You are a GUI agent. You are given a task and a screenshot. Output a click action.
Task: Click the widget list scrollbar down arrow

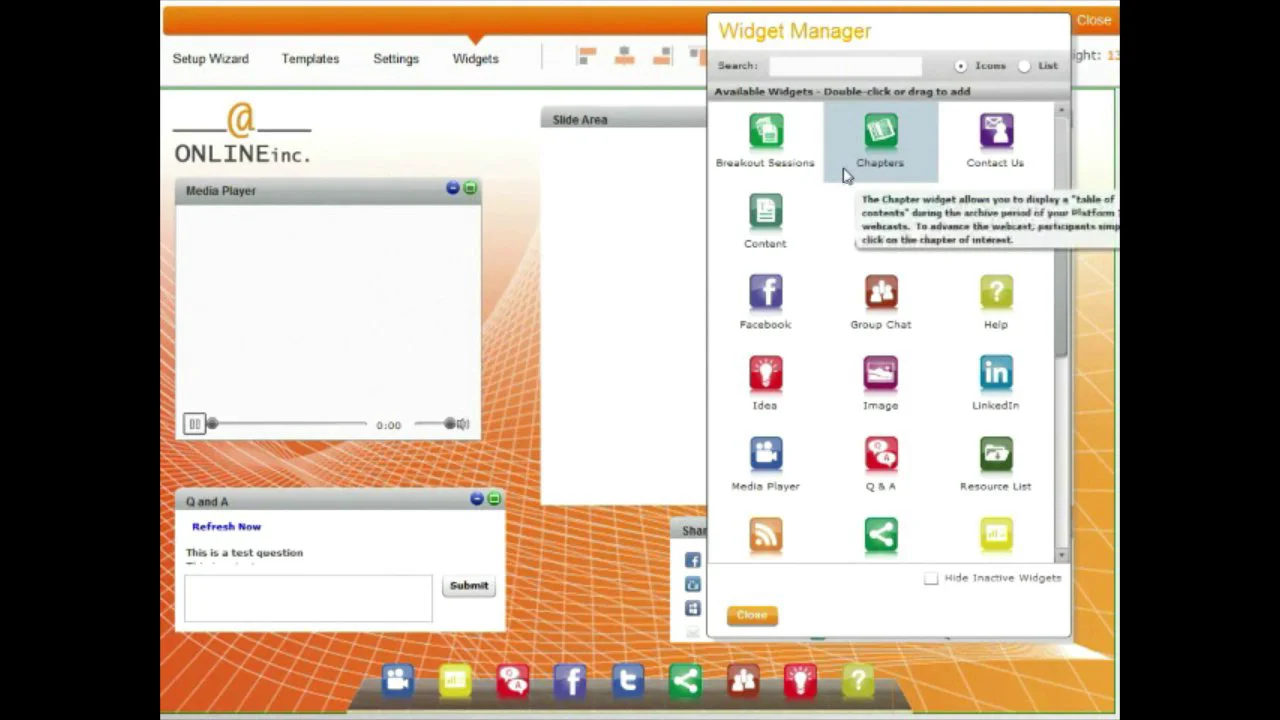pyautogui.click(x=1061, y=555)
